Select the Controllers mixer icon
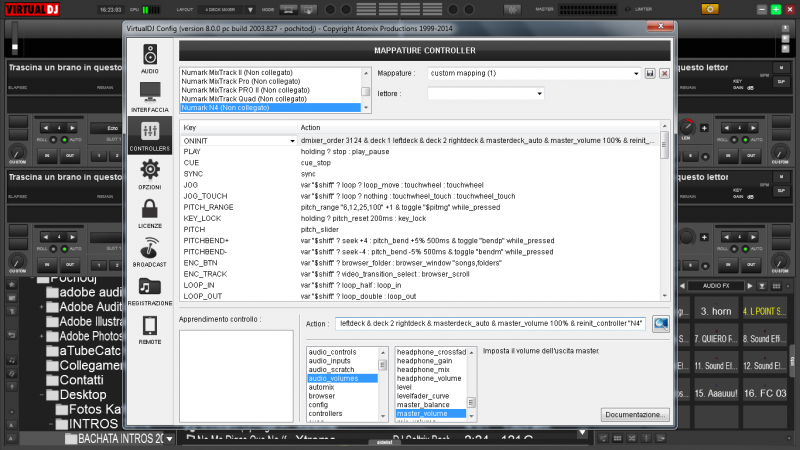Screen dimensions: 800x450 [149, 135]
